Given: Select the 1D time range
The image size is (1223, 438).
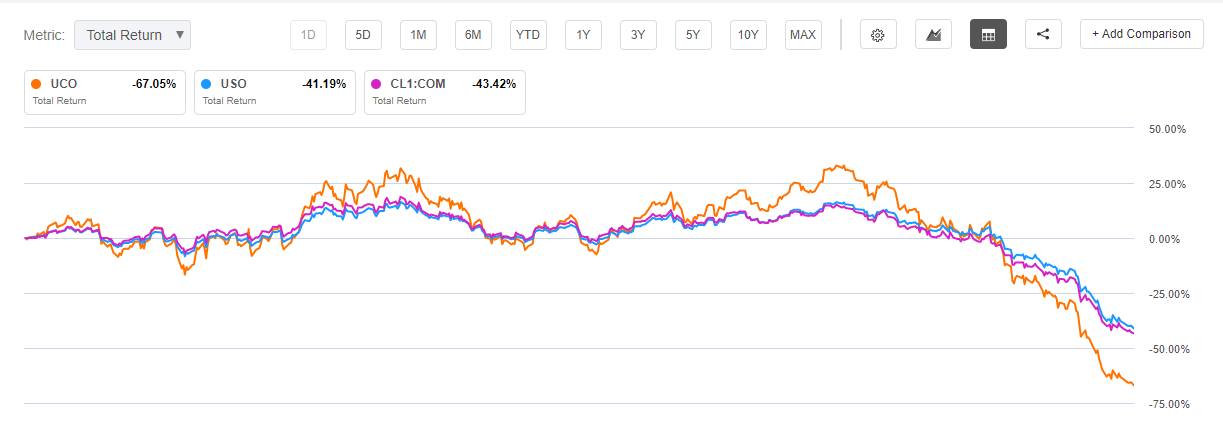Looking at the screenshot, I should 308,35.
